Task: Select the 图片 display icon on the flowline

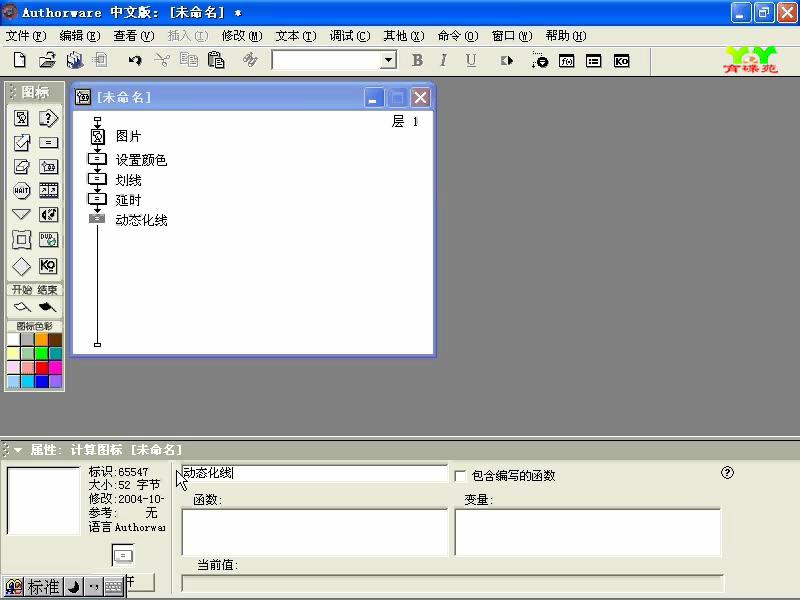Action: point(97,137)
